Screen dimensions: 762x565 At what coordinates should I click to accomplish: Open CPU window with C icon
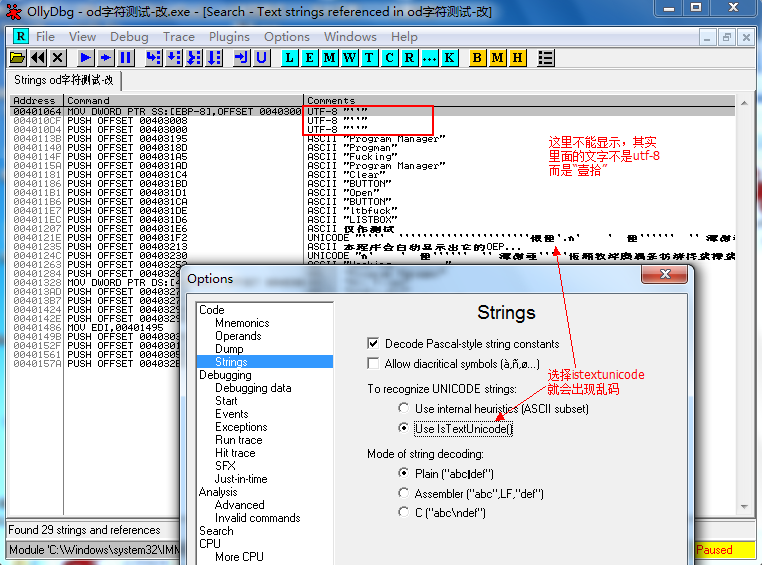[x=389, y=58]
